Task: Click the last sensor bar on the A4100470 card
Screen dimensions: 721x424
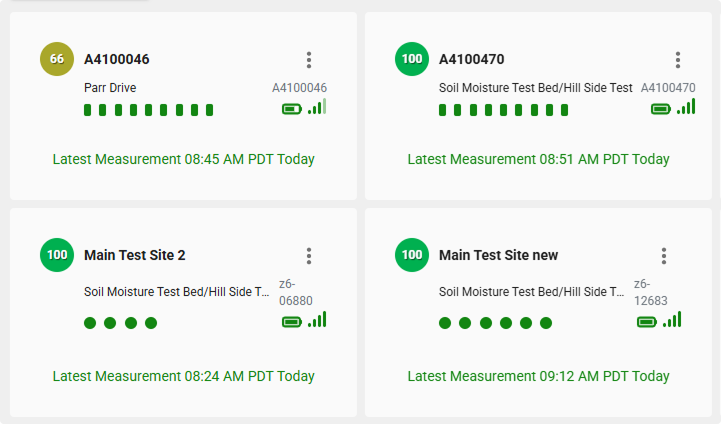Action: (x=565, y=110)
